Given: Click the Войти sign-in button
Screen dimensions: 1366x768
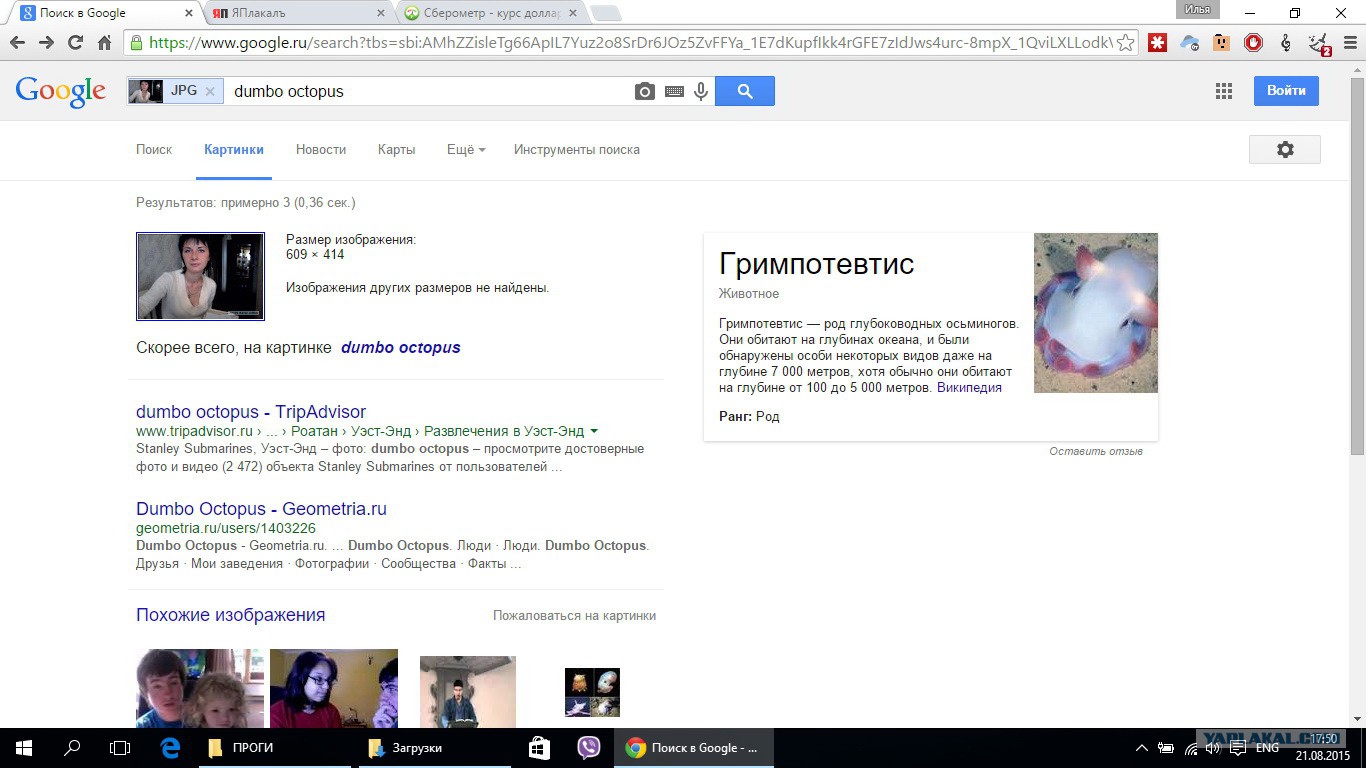Looking at the screenshot, I should tap(1286, 91).
